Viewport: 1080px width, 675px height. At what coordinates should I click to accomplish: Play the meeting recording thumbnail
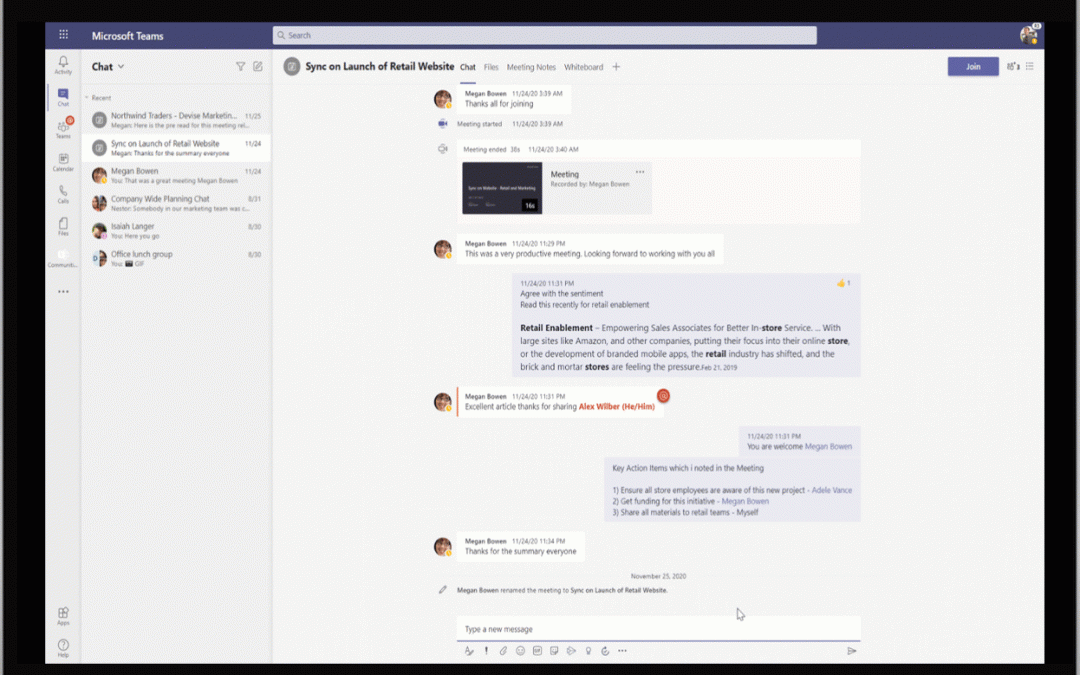click(502, 188)
